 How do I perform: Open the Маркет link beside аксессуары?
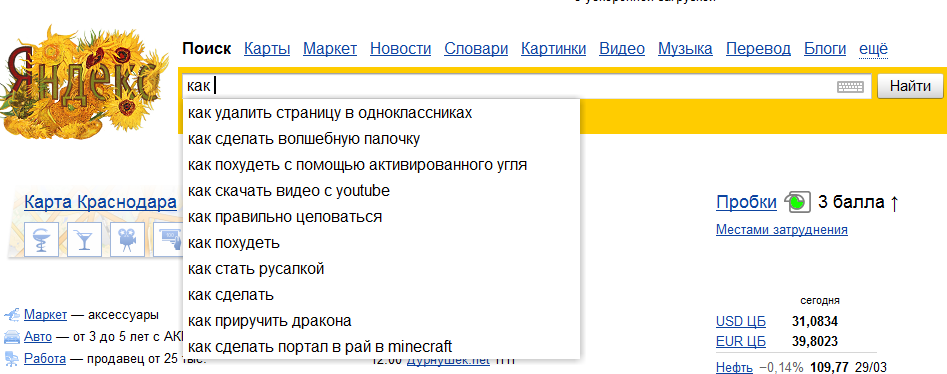pos(45,315)
